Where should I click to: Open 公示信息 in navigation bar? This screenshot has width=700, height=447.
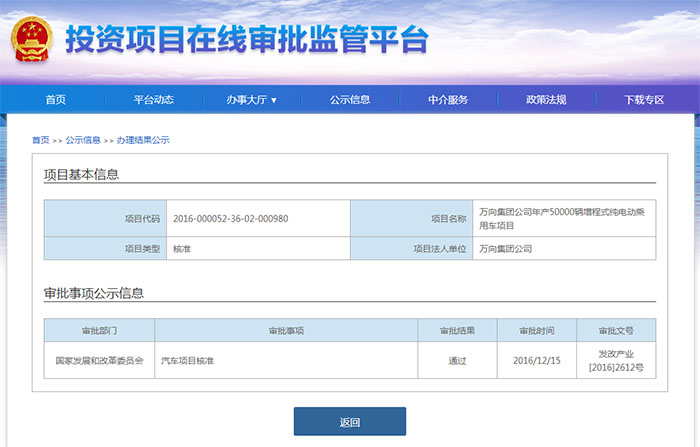coord(350,100)
